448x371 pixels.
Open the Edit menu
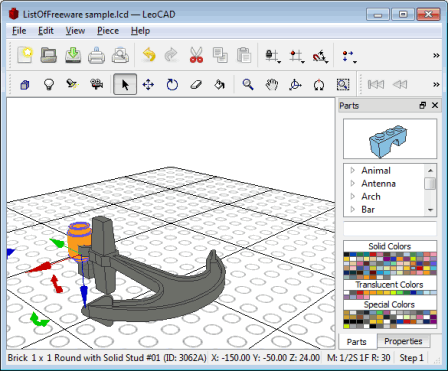[x=46, y=31]
